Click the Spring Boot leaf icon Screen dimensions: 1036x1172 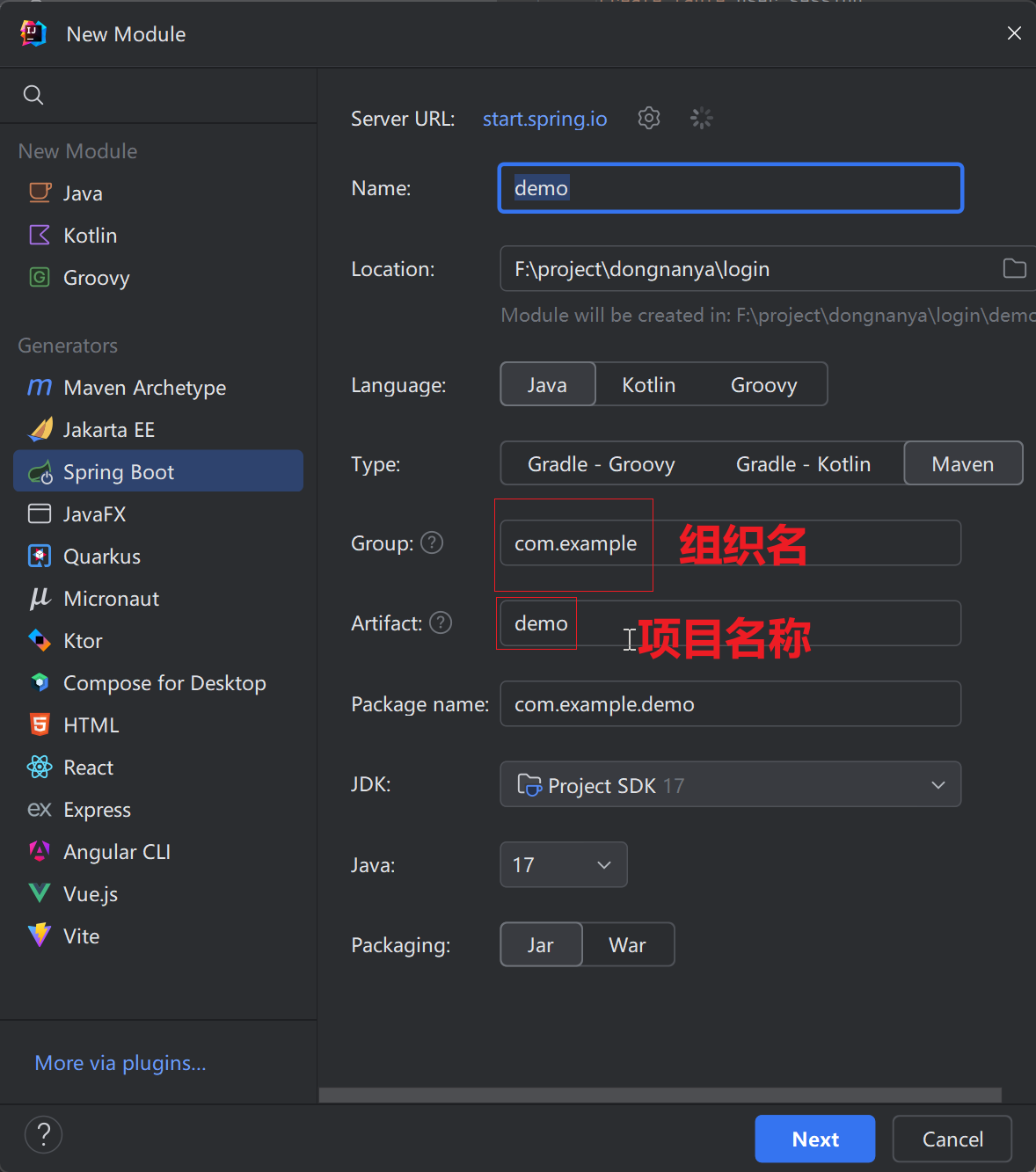[x=40, y=473]
